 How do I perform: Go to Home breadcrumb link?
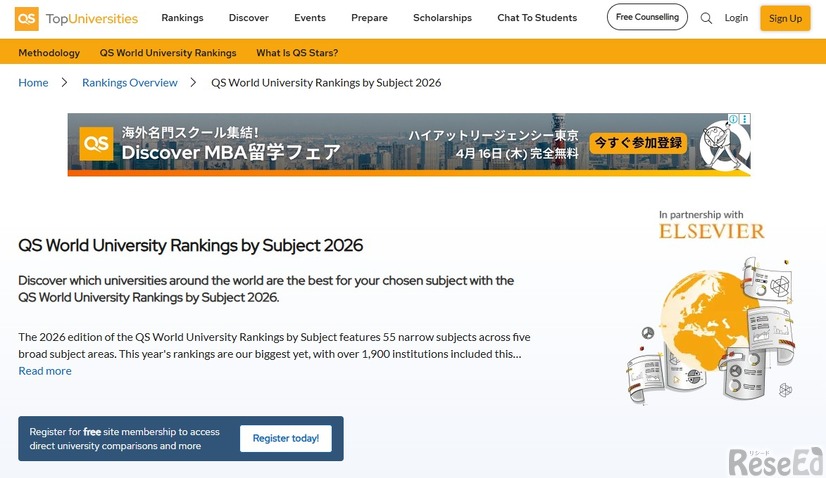(x=33, y=83)
